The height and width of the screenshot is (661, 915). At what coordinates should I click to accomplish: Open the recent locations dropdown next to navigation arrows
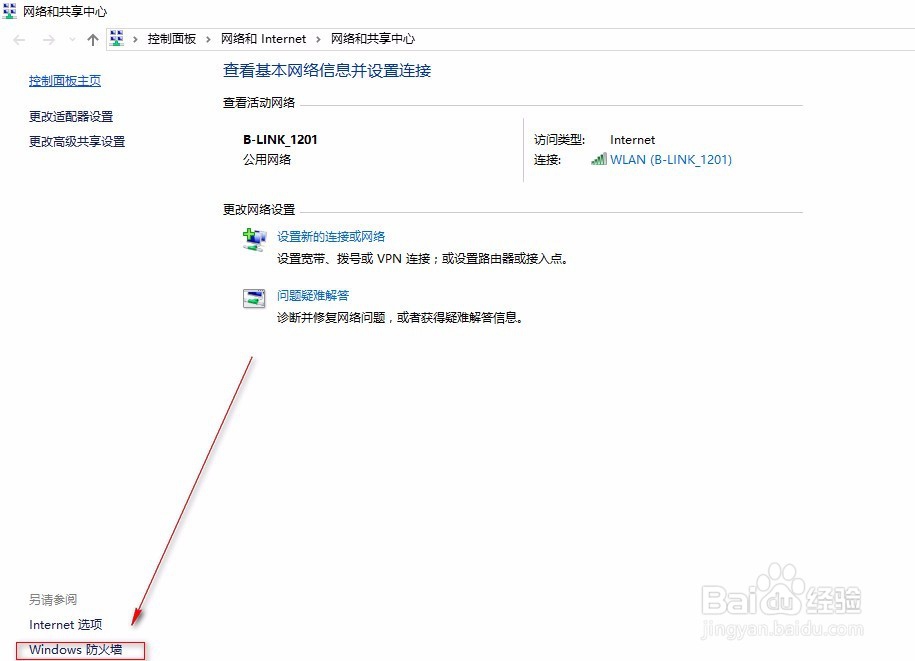[70, 38]
